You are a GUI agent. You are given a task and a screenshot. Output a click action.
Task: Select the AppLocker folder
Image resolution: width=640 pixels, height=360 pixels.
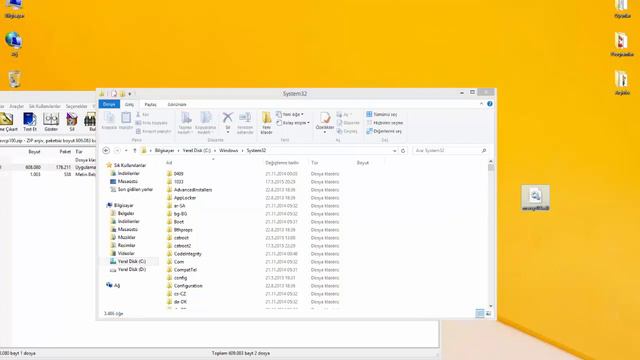point(182,198)
